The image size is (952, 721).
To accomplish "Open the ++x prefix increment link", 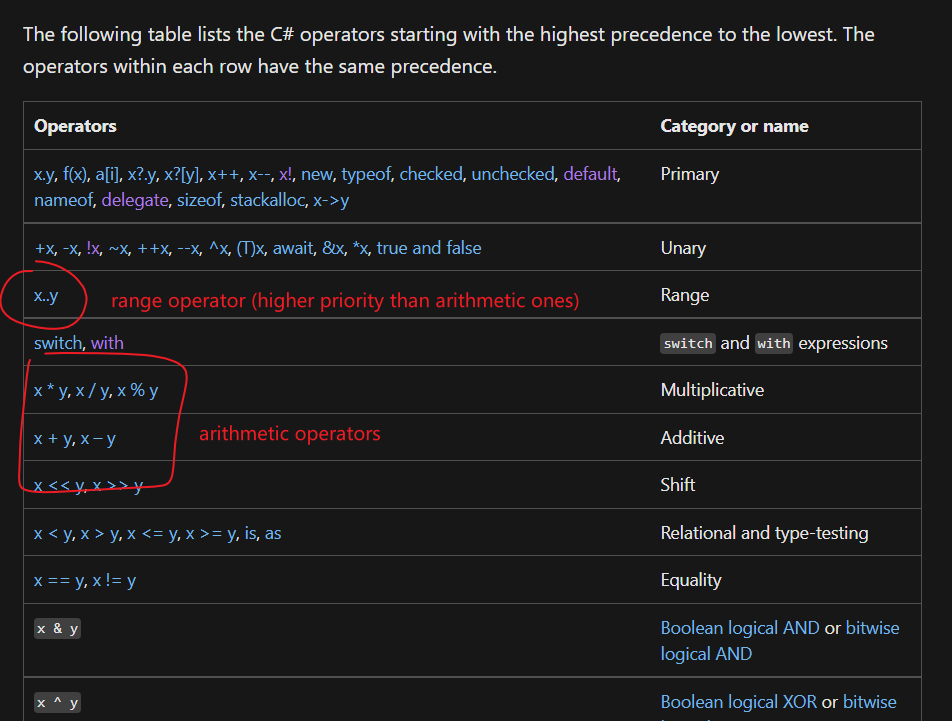I will coord(153,248).
